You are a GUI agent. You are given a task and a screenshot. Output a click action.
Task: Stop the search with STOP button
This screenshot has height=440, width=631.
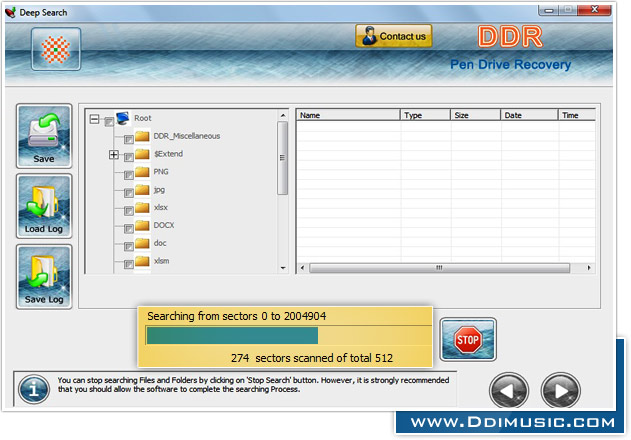(468, 339)
